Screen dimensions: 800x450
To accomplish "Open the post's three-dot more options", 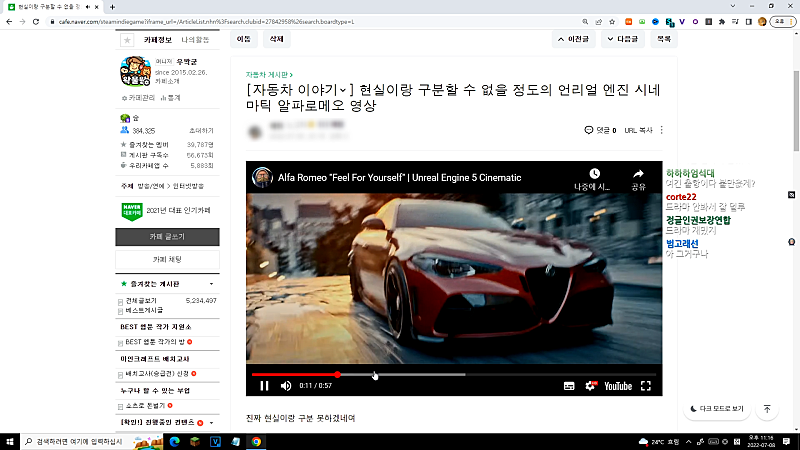I will 662,130.
